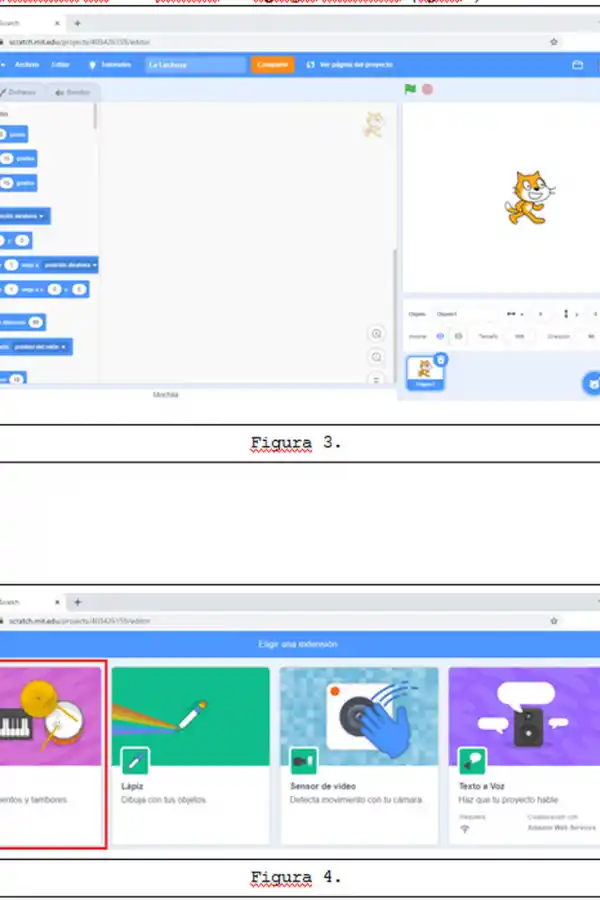
Task: Open the Archivo menu
Action: point(26,64)
